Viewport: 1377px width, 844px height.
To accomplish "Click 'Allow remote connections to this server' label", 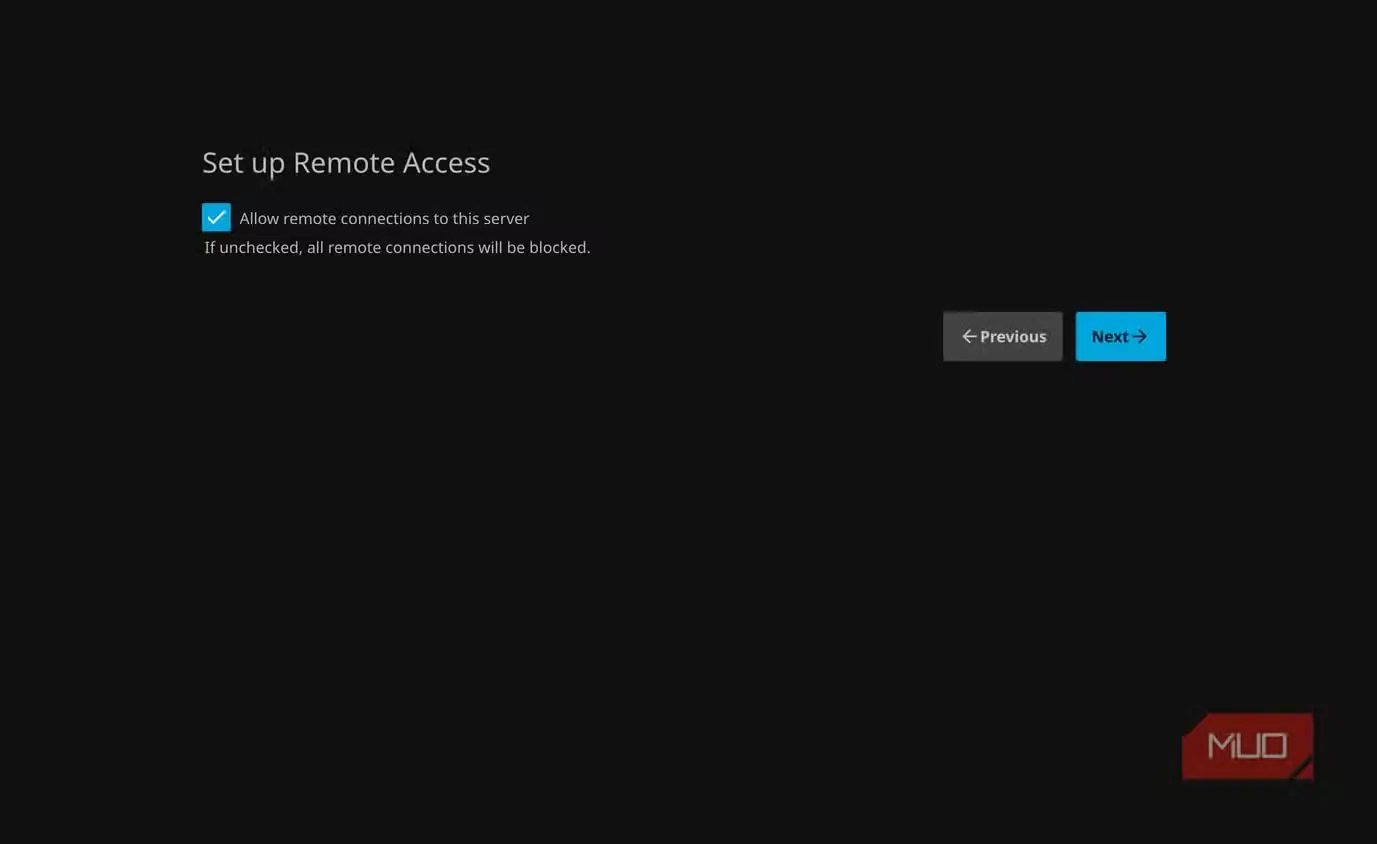I will [x=384, y=218].
